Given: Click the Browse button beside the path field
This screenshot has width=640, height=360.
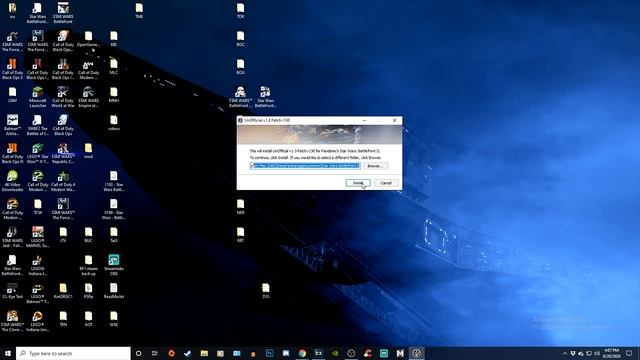Looking at the screenshot, I should (375, 166).
